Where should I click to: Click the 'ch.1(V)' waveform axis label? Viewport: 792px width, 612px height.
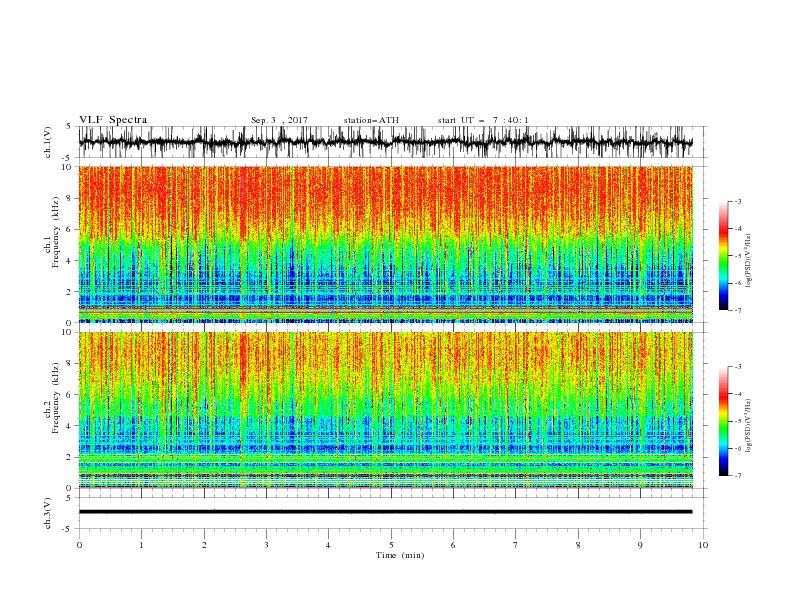click(48, 142)
